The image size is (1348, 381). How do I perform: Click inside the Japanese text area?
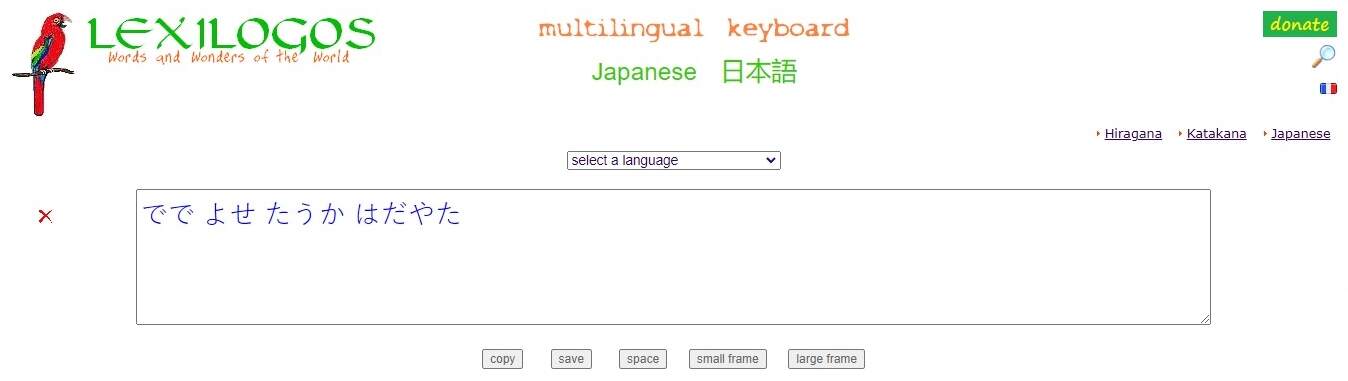pos(673,257)
